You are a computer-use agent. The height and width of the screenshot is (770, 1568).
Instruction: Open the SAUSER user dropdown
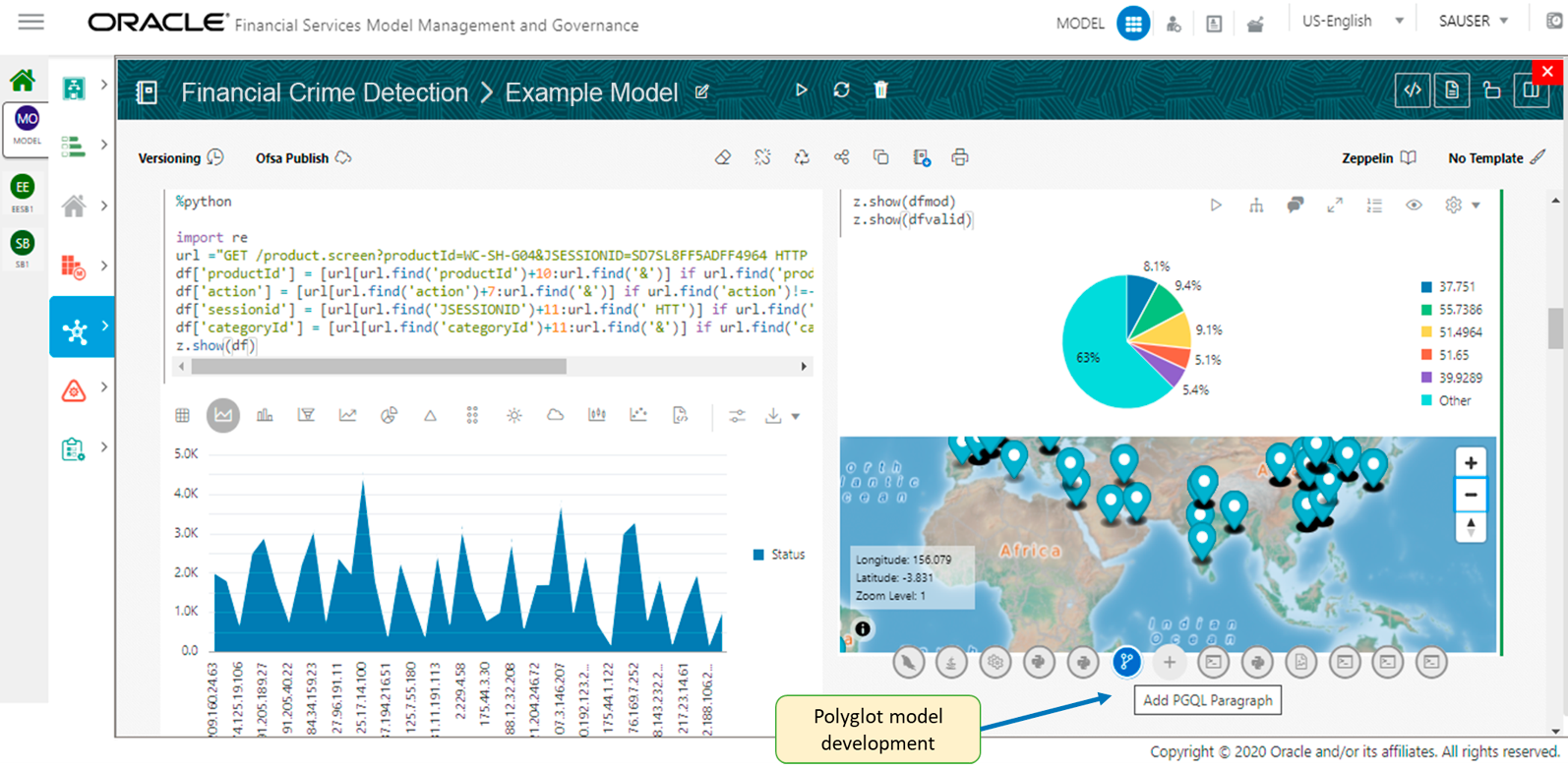coord(1474,21)
